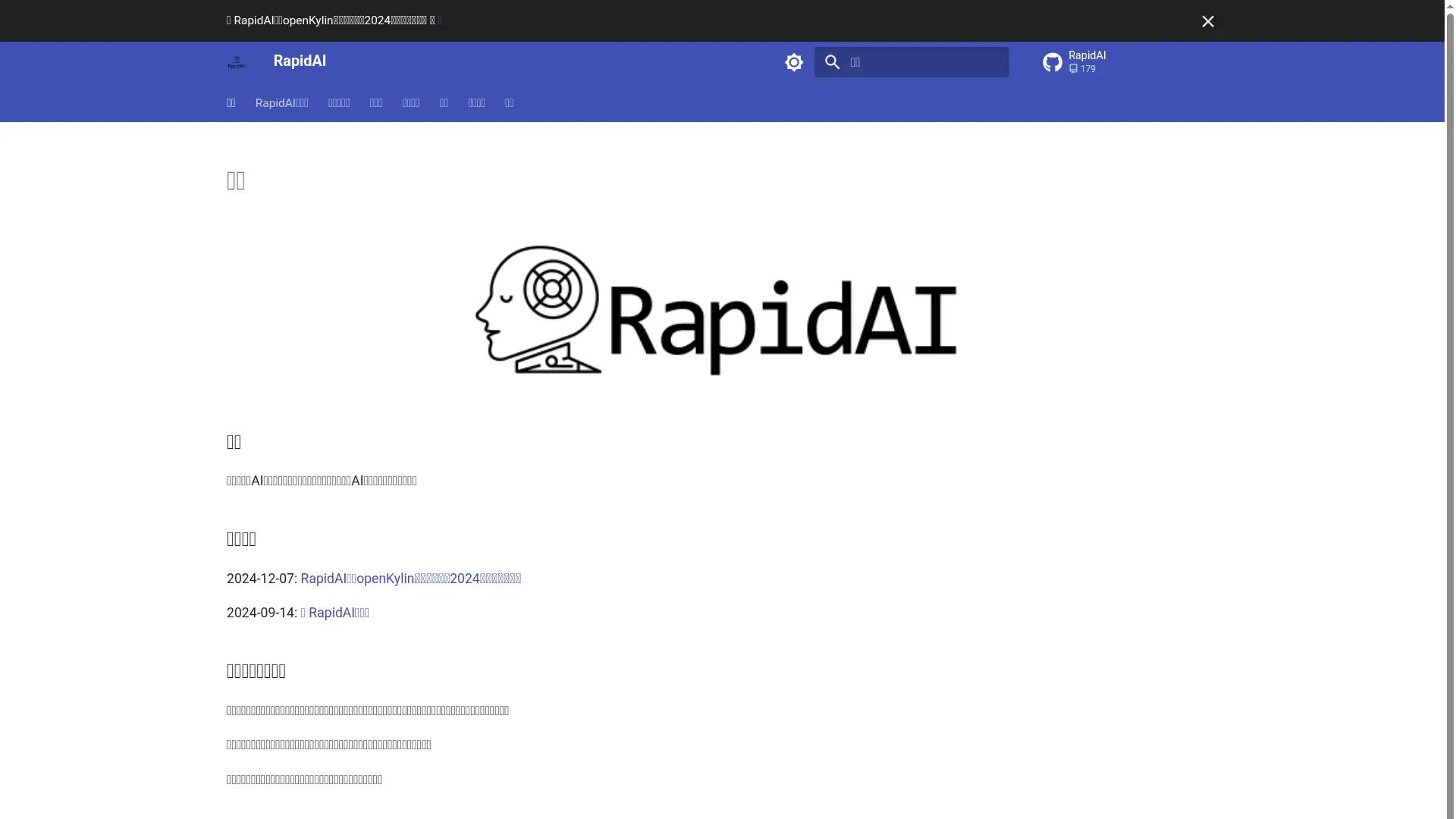Screen dimensions: 1456x819
Task: Open the RapidAI series navigation tab
Action: point(281,103)
